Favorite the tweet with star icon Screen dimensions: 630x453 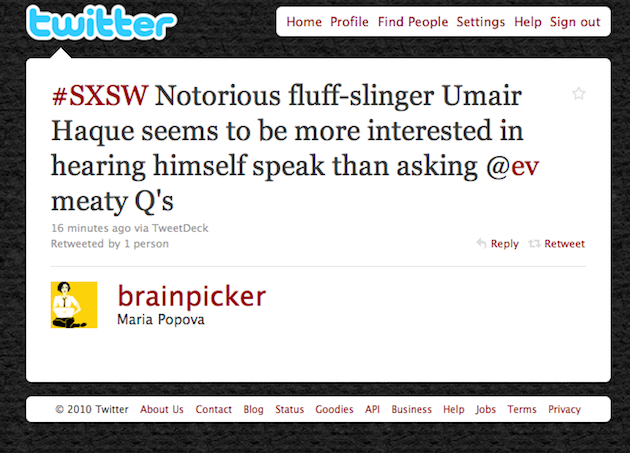point(579,93)
